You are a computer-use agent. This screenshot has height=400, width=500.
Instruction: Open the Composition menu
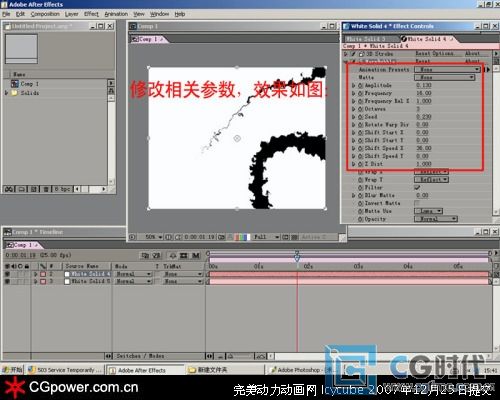45,14
